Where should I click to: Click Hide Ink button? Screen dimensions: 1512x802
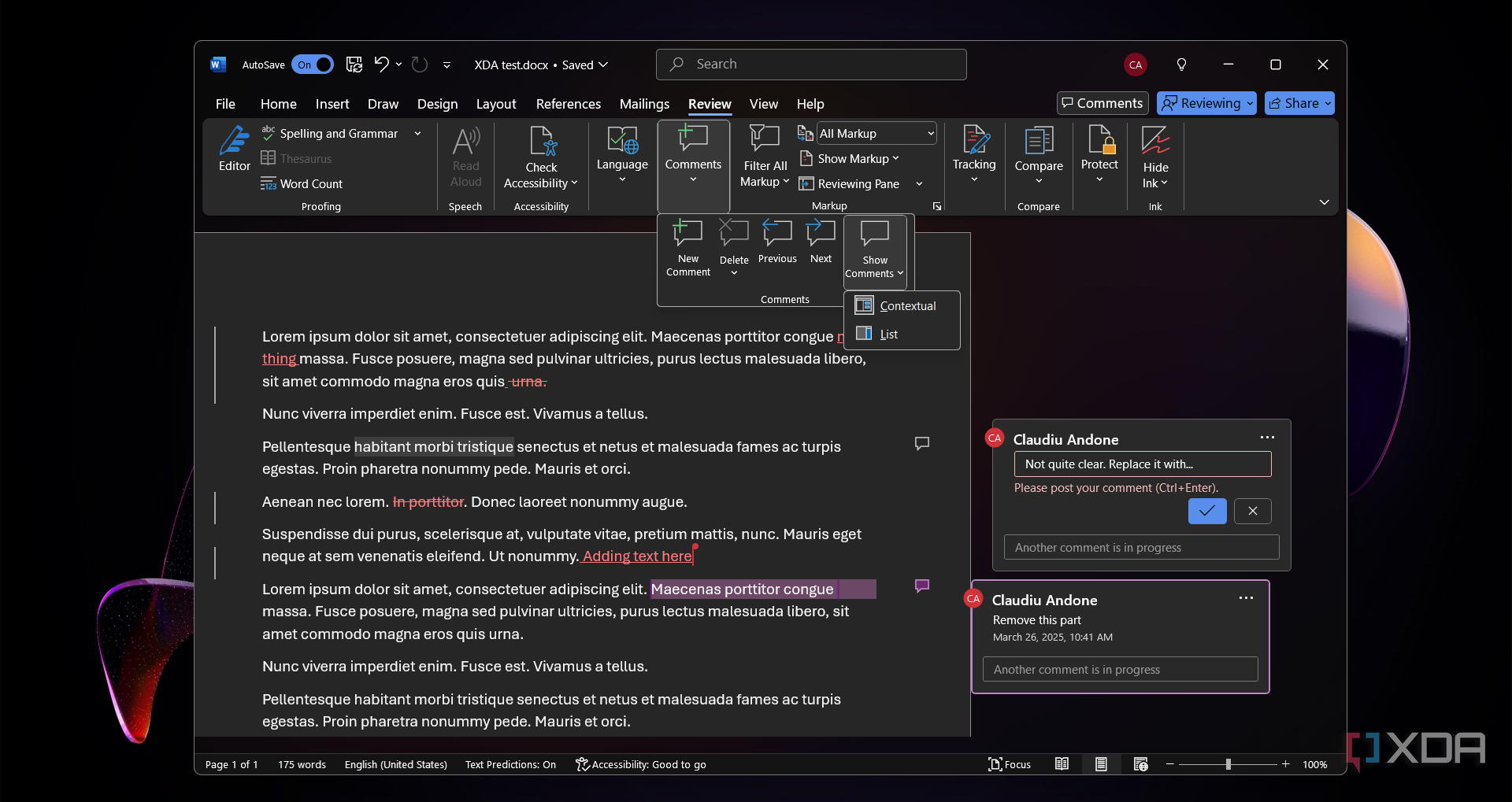tap(1155, 157)
